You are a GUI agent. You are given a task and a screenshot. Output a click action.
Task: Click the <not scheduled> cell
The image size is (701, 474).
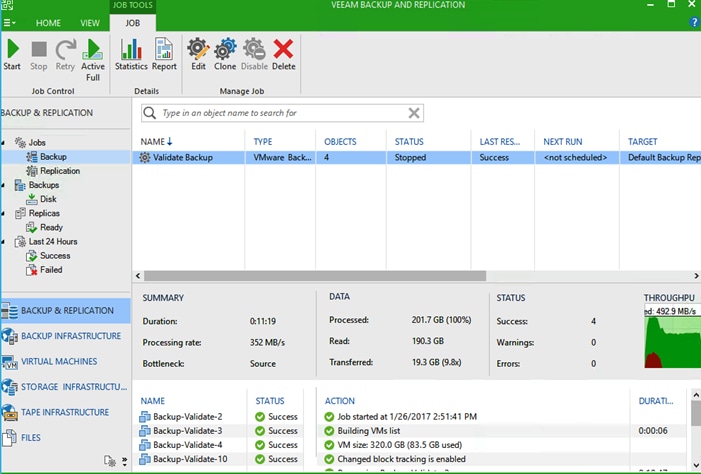coord(575,157)
